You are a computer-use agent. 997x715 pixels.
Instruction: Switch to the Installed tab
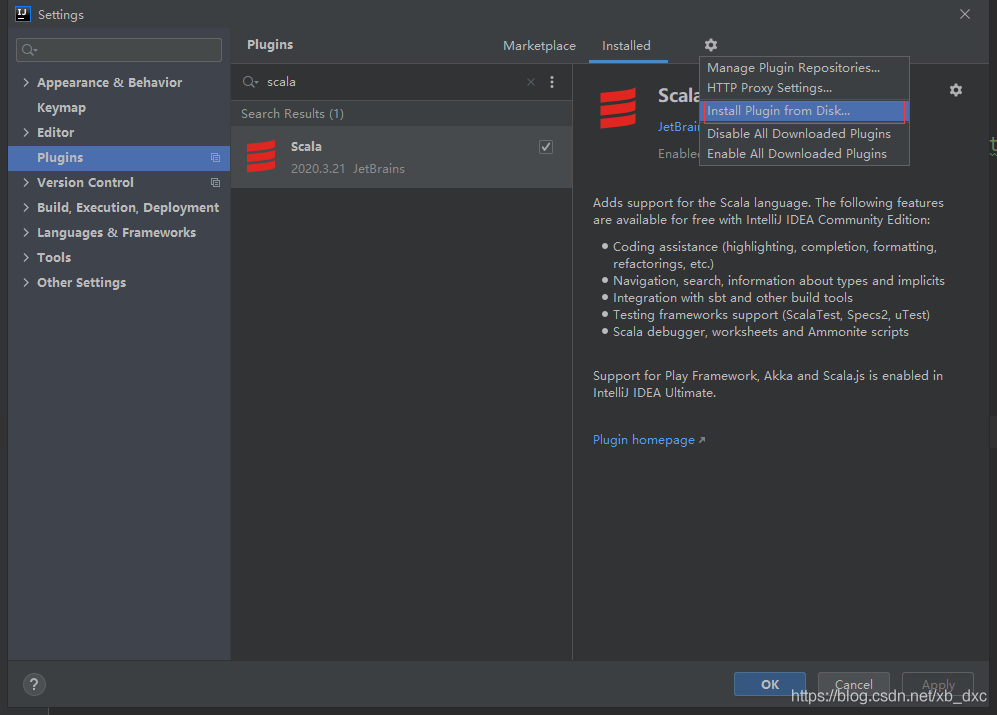click(x=626, y=46)
